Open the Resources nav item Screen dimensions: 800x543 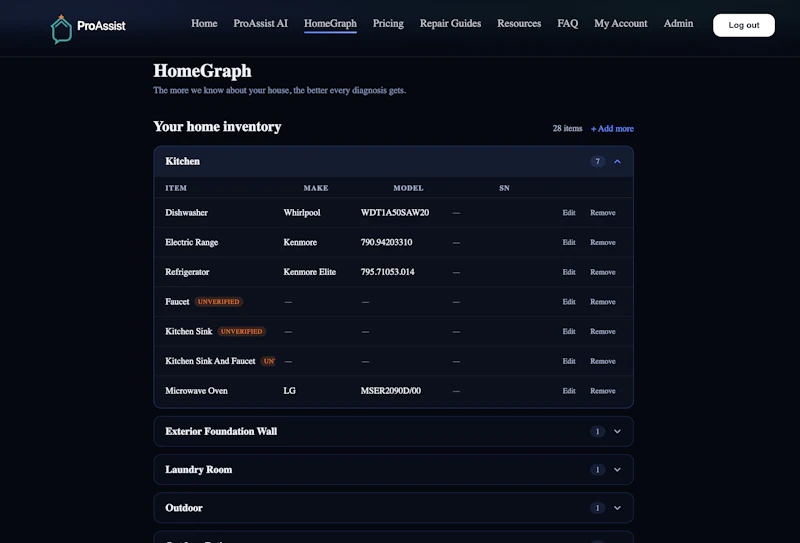pyautogui.click(x=519, y=23)
